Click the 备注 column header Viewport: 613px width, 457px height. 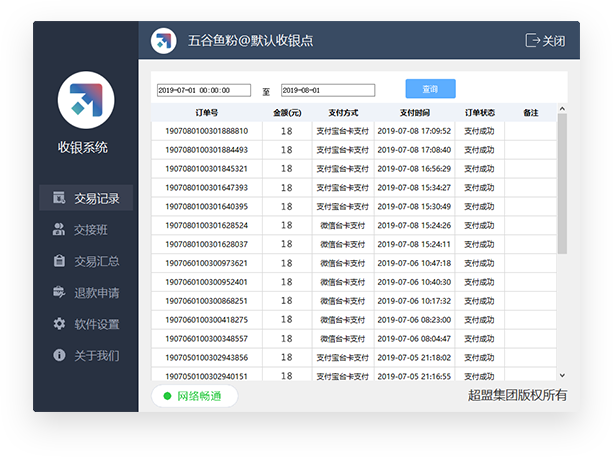pos(531,113)
